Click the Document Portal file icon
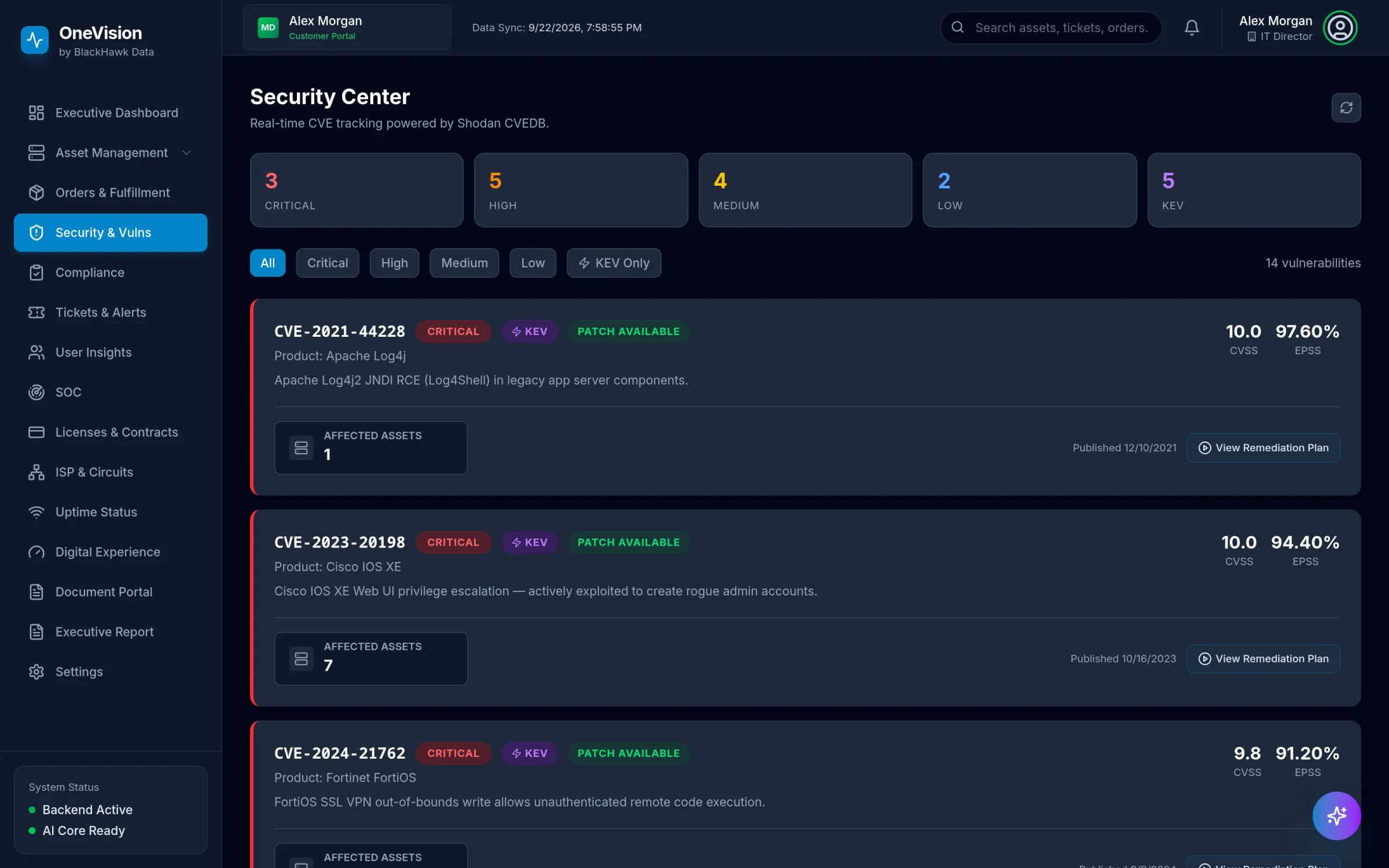The image size is (1389, 868). point(36,592)
